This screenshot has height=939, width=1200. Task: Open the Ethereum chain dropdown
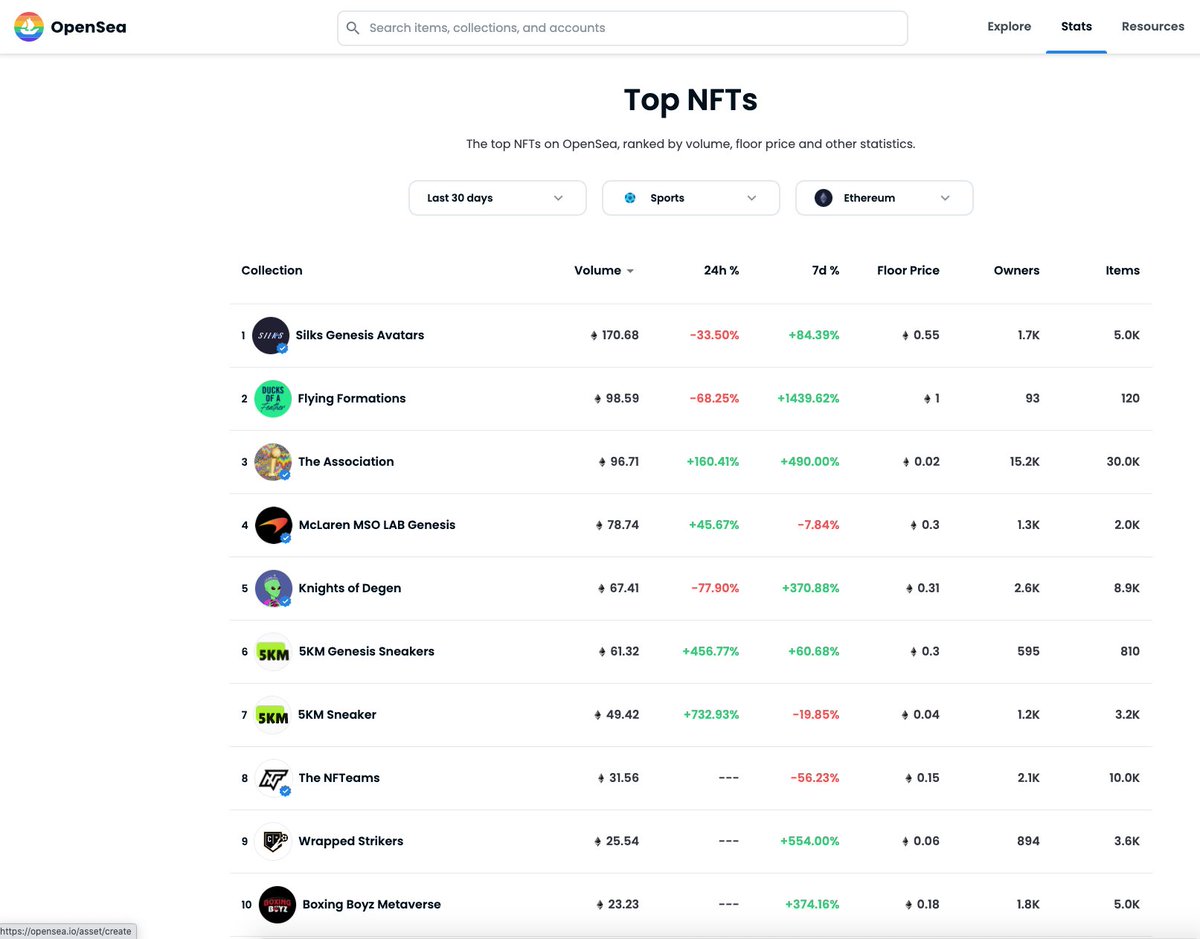coord(884,198)
